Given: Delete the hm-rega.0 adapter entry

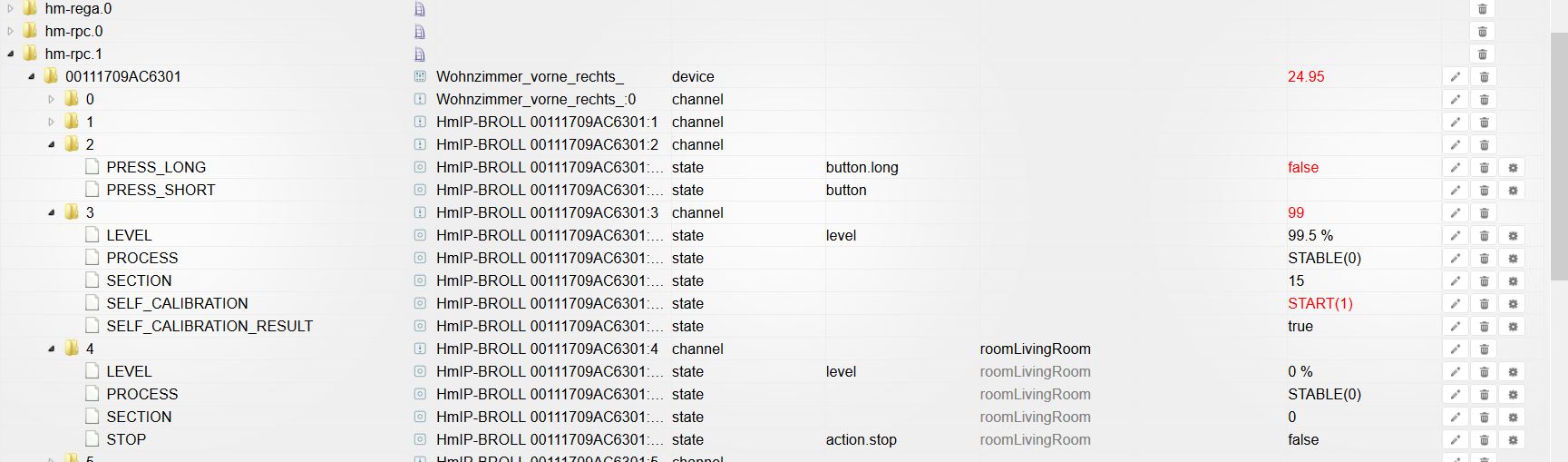Looking at the screenshot, I should click(x=1483, y=9).
